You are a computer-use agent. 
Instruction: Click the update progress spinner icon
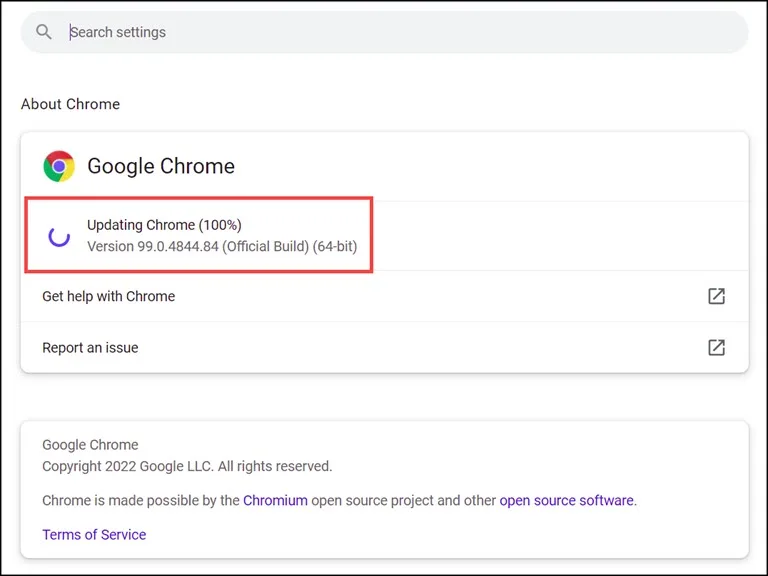point(59,236)
